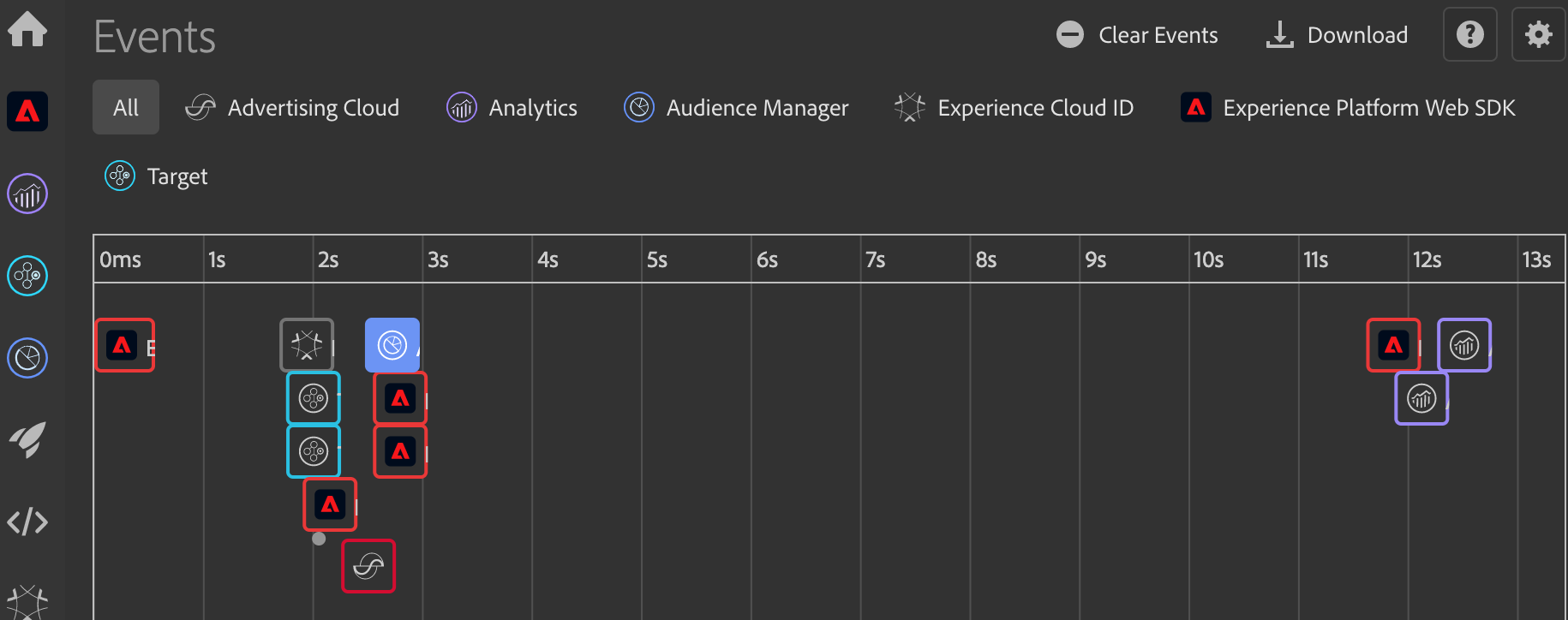Image resolution: width=1568 pixels, height=620 pixels.
Task: Select the Analytics sidebar icon
Action: (27, 194)
